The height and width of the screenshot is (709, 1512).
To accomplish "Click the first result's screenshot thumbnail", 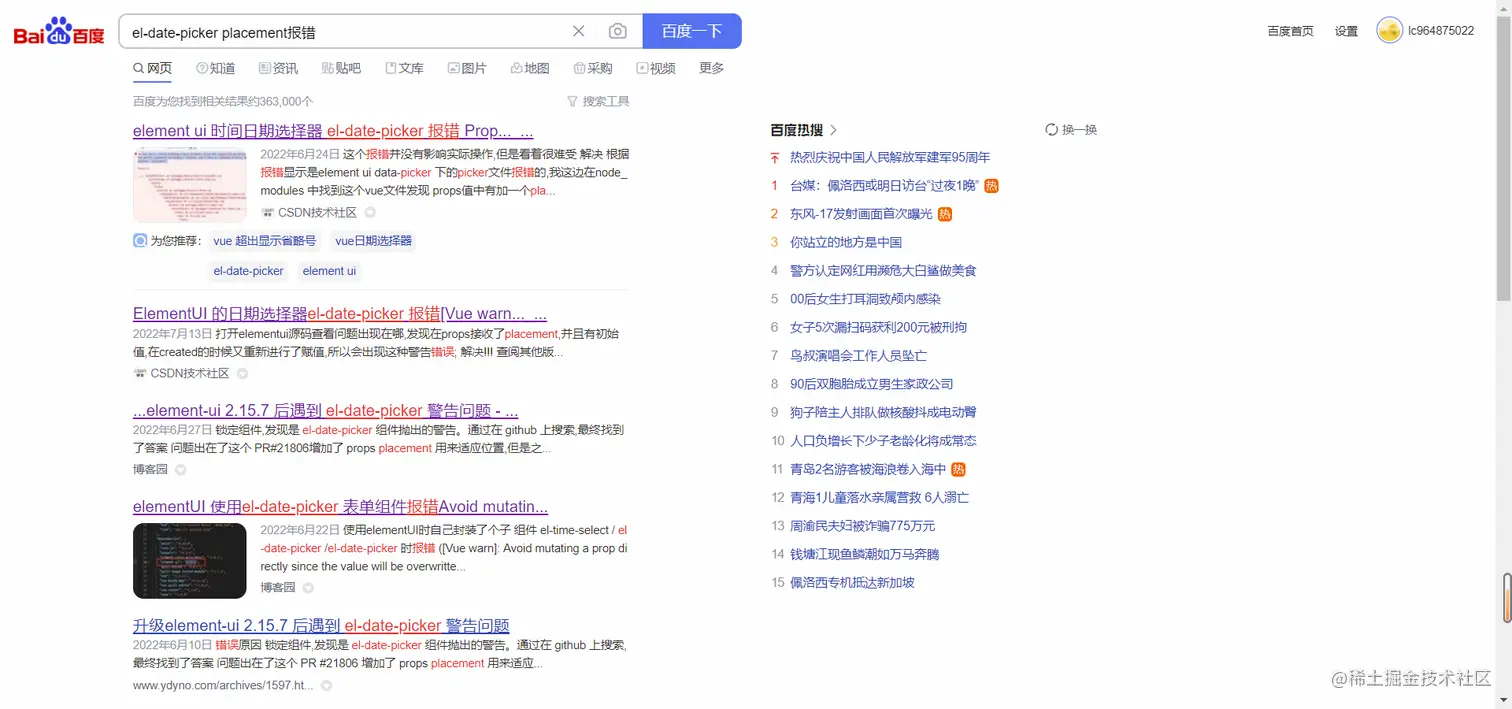I will 190,185.
